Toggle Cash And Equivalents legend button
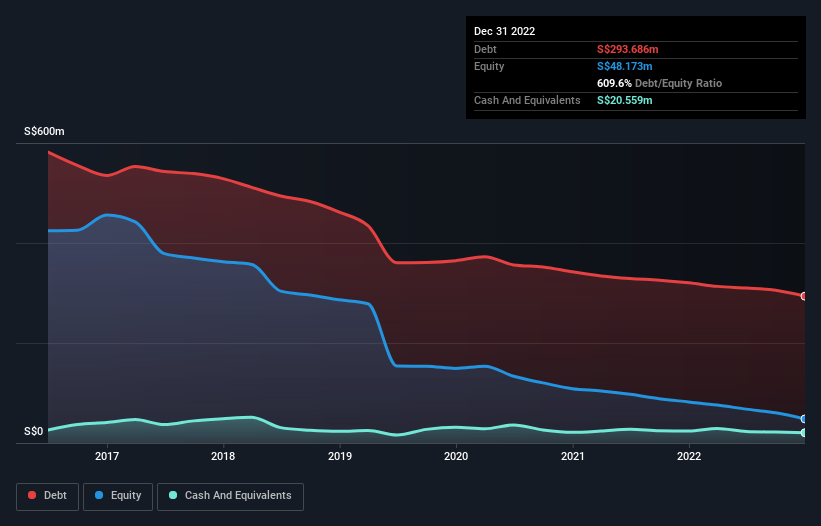This screenshot has height=526, width=821. point(230,496)
